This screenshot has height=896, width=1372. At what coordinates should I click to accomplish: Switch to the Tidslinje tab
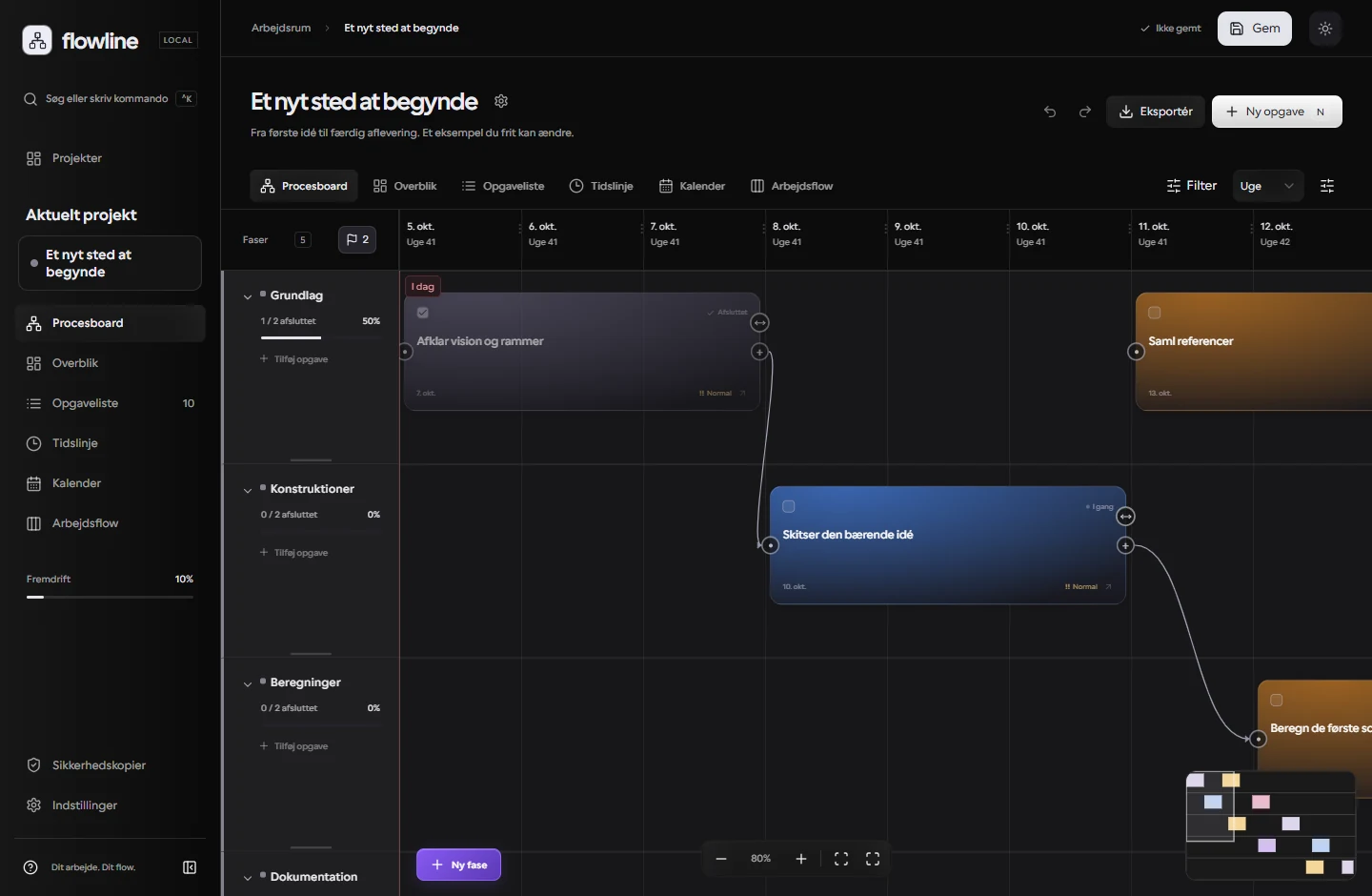pyautogui.click(x=601, y=186)
